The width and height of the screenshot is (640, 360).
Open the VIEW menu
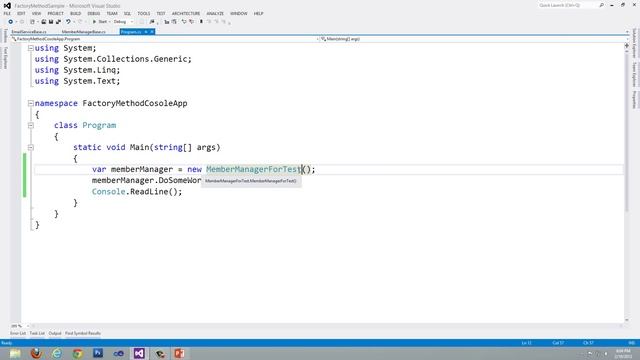tap(36, 13)
